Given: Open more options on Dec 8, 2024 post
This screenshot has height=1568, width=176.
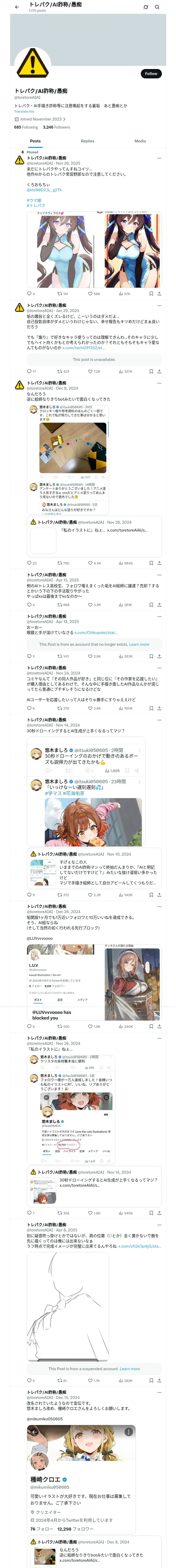Looking at the screenshot, I should pos(159,383).
